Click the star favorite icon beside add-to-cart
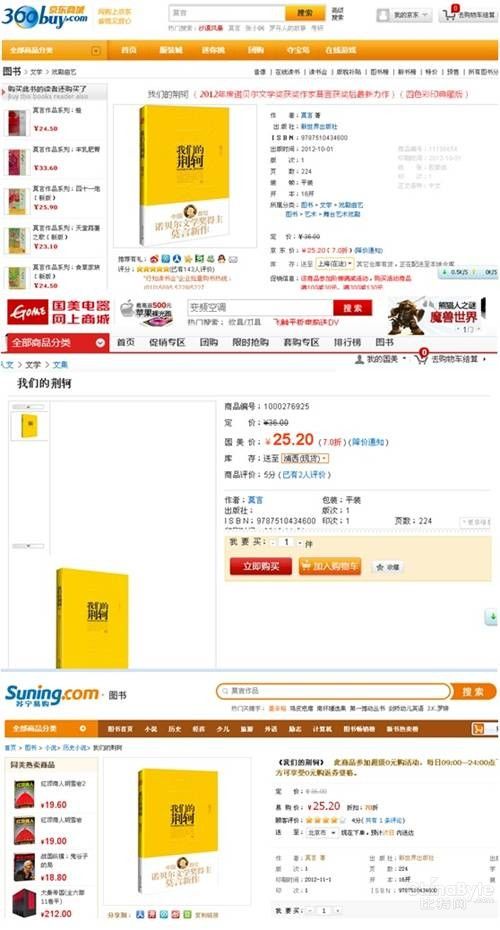The image size is (500, 930). coord(380,567)
